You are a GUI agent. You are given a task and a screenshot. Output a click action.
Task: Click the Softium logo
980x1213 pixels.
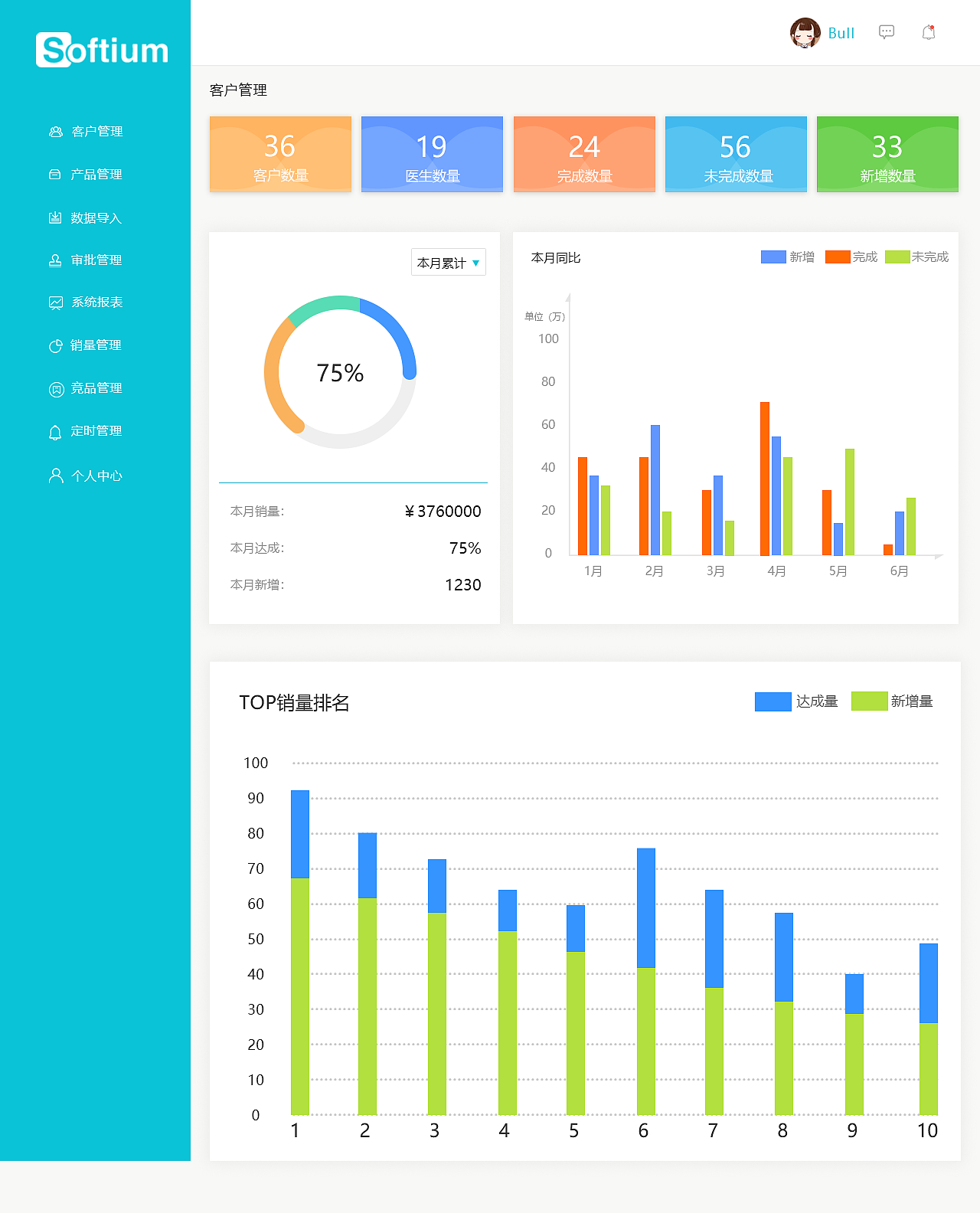point(103,51)
